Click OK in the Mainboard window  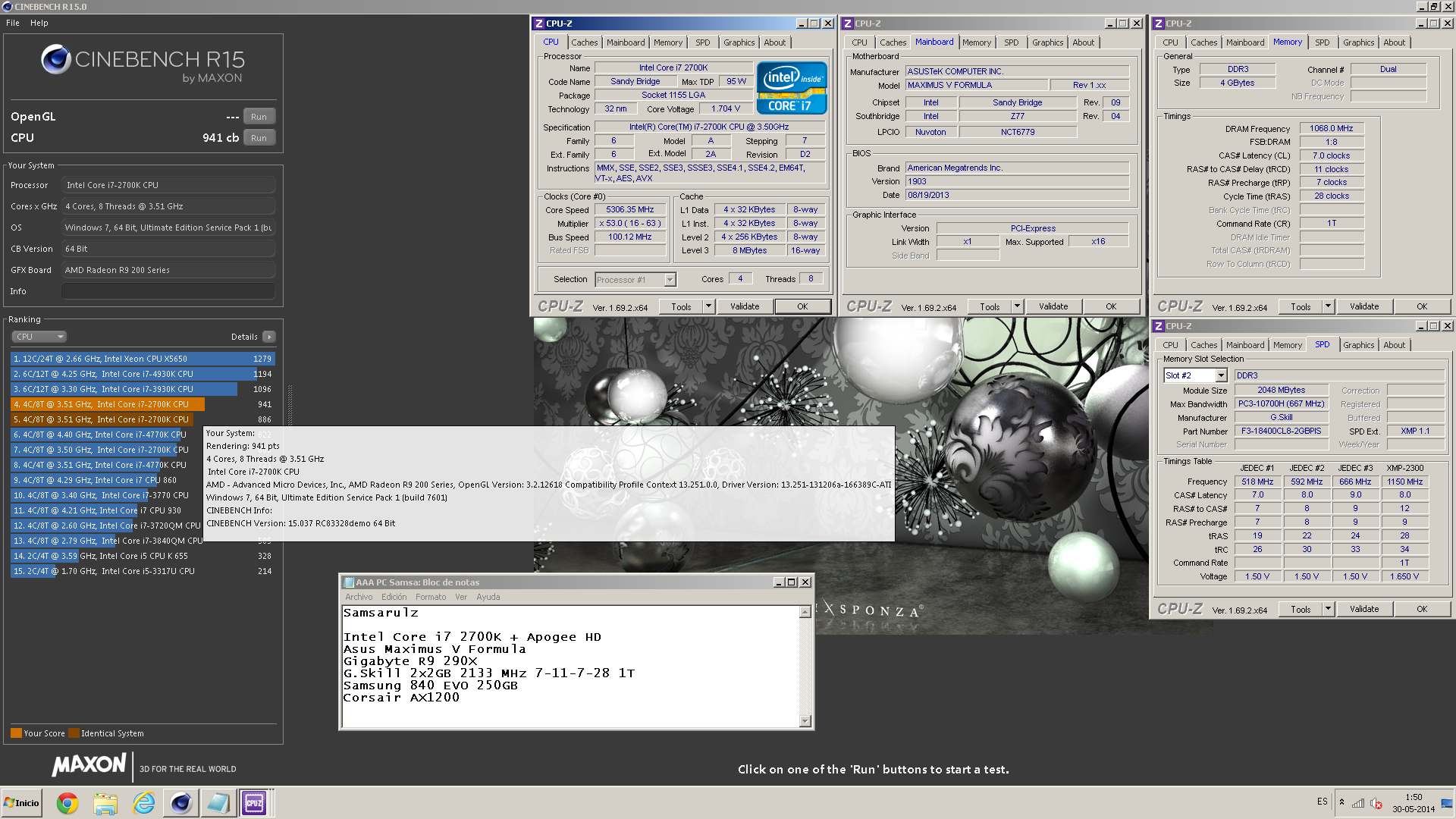[1111, 306]
